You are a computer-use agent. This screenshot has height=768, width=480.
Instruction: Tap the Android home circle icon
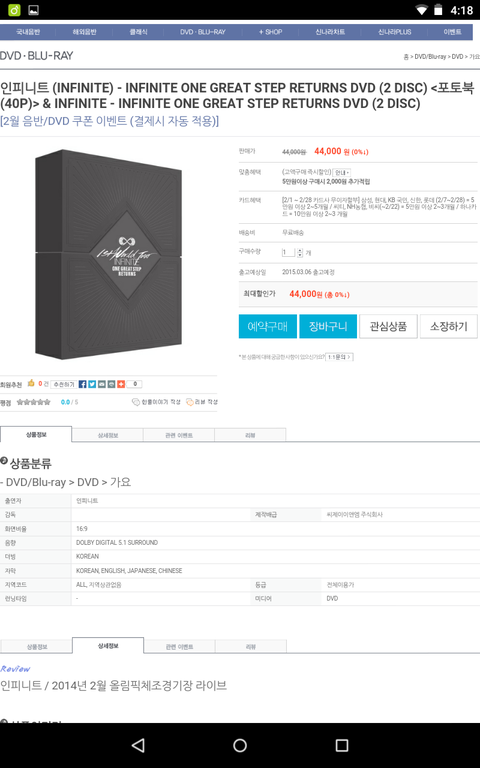pyautogui.click(x=240, y=745)
